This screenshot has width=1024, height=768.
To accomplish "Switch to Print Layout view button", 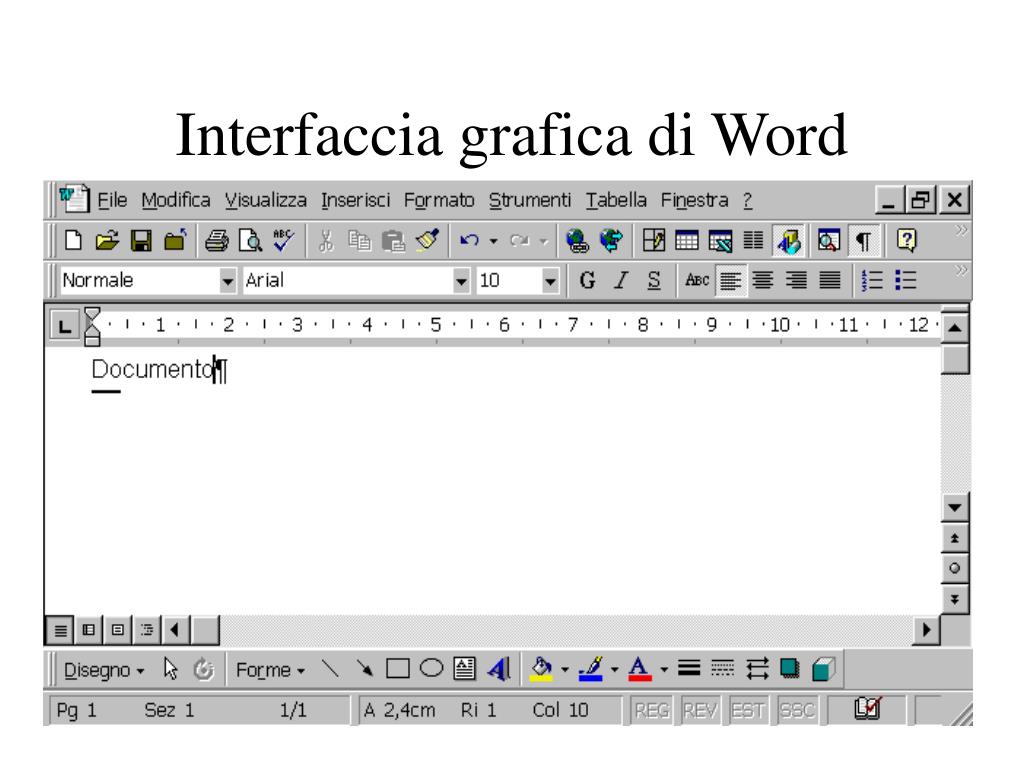I will (x=118, y=630).
